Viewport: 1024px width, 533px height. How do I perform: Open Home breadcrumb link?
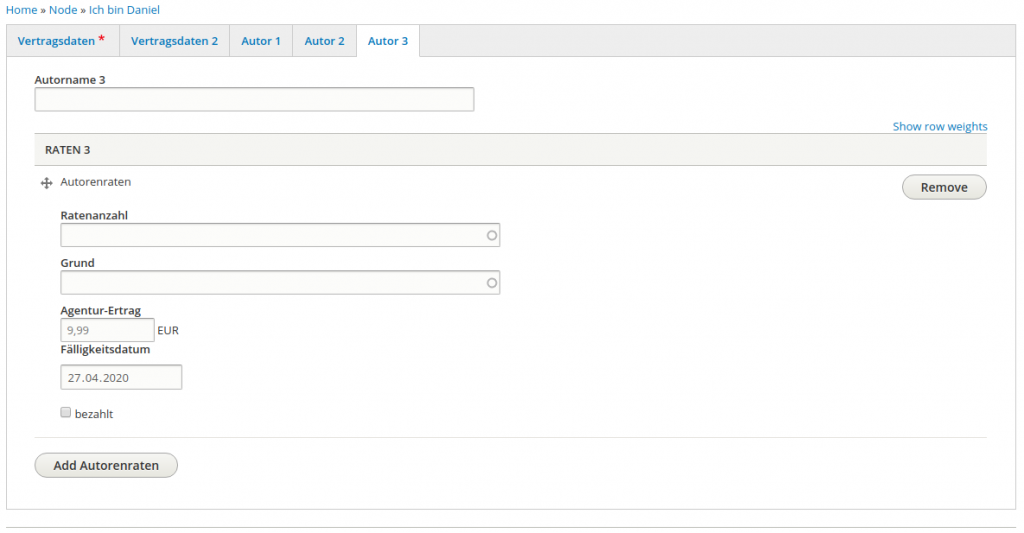coord(22,10)
